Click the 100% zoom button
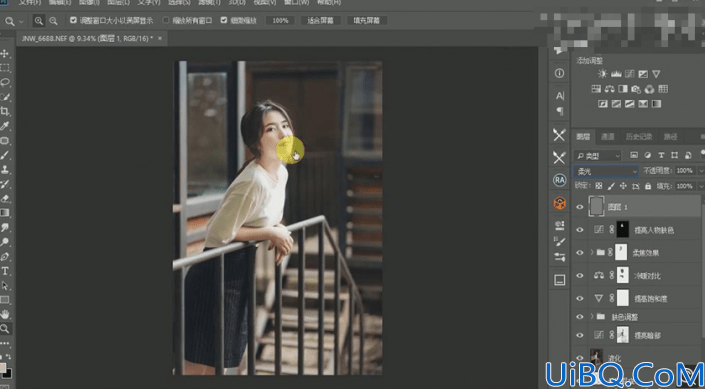The width and height of the screenshot is (705, 389). click(280, 21)
